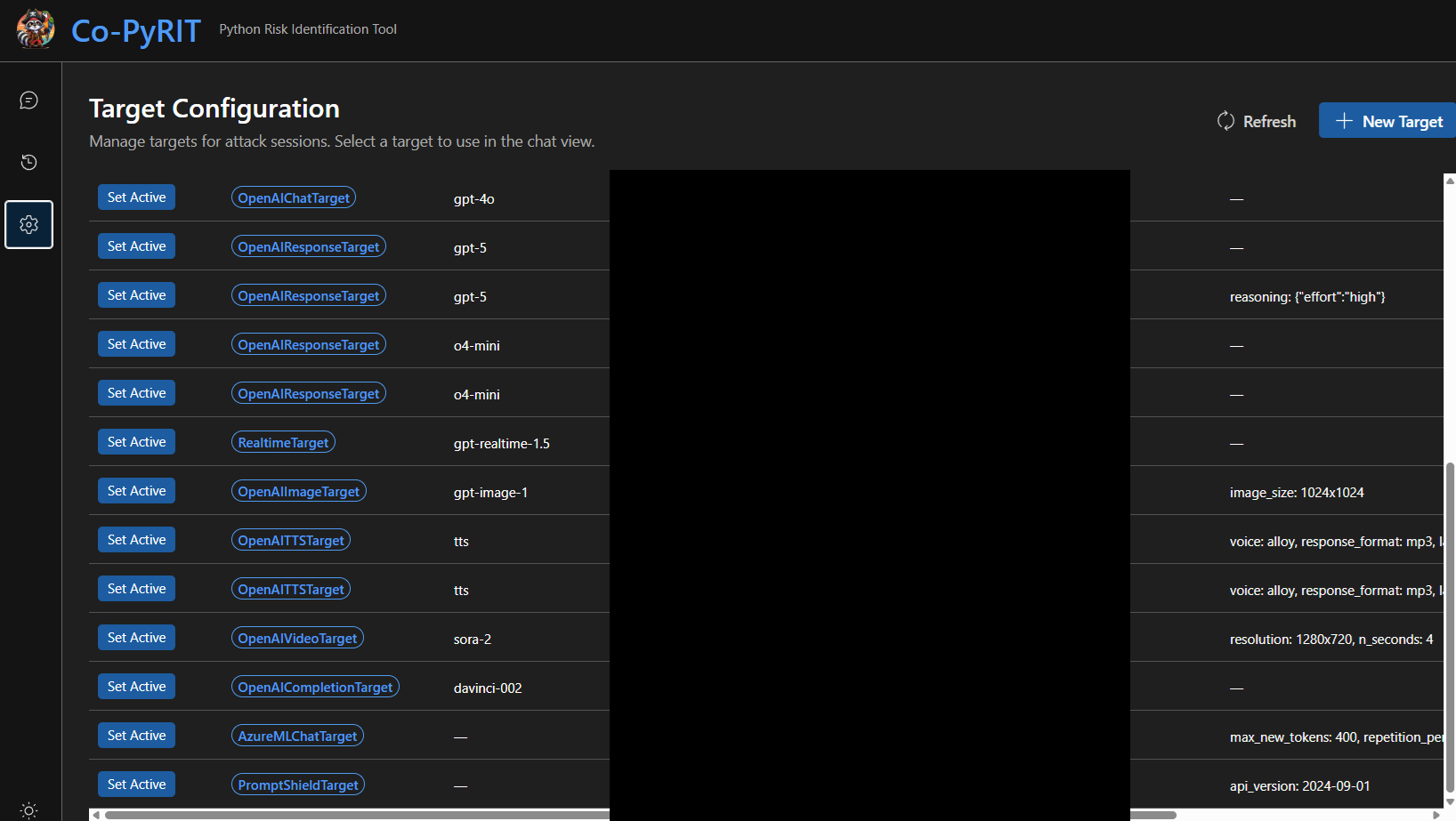Screen dimensions: 1456x821
Task: Click the reasoning effort high parameter text
Action: coord(1307,297)
